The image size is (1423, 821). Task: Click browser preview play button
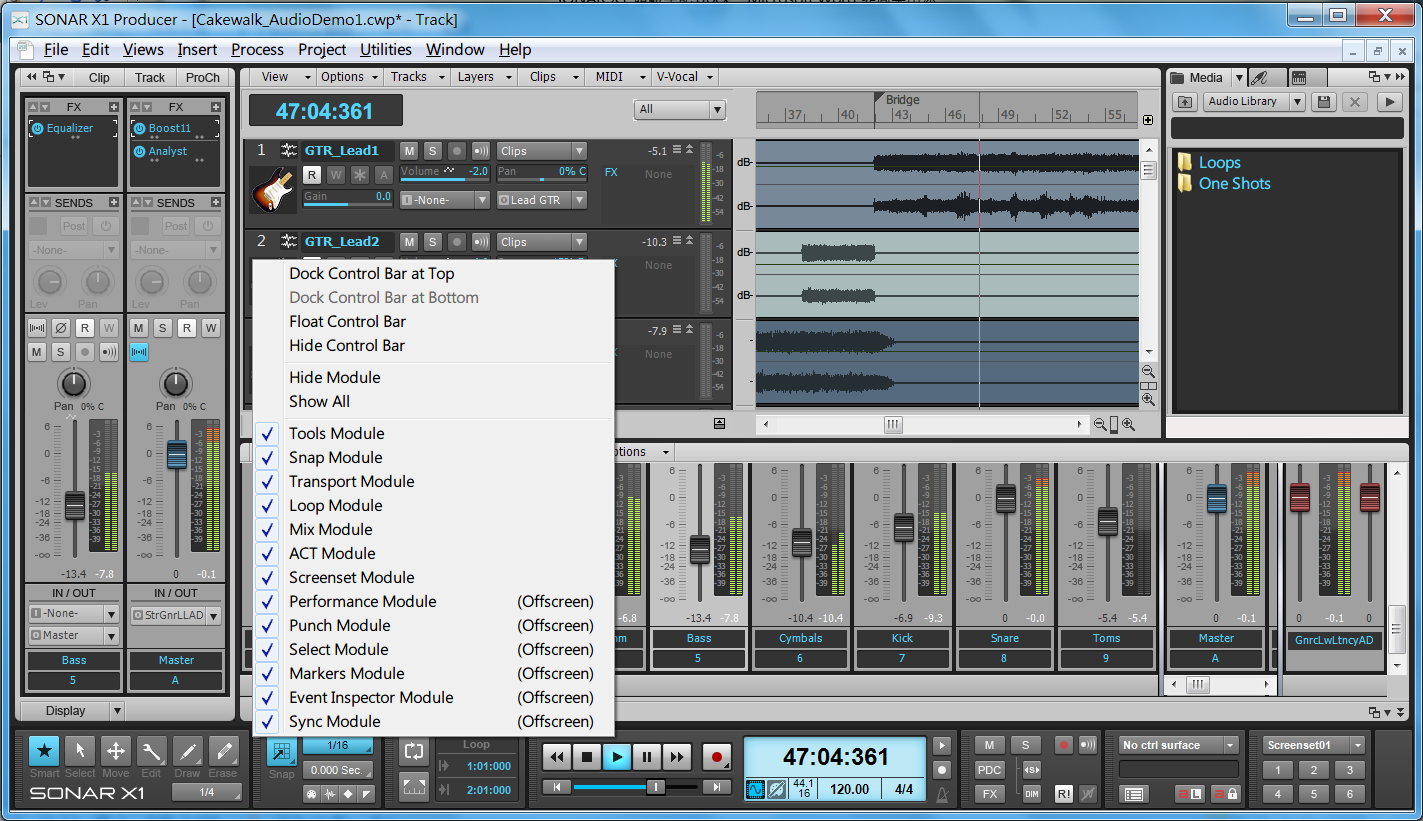(1388, 102)
